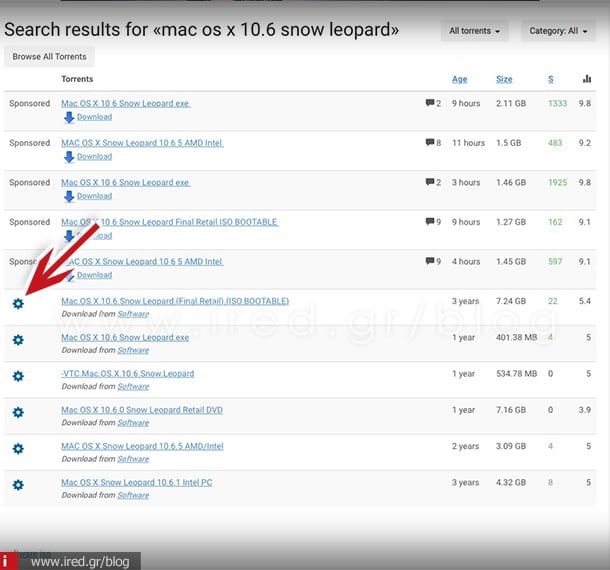This screenshot has height=570, width=610.
Task: Click Browse All Torrents button
Action: (x=49, y=56)
